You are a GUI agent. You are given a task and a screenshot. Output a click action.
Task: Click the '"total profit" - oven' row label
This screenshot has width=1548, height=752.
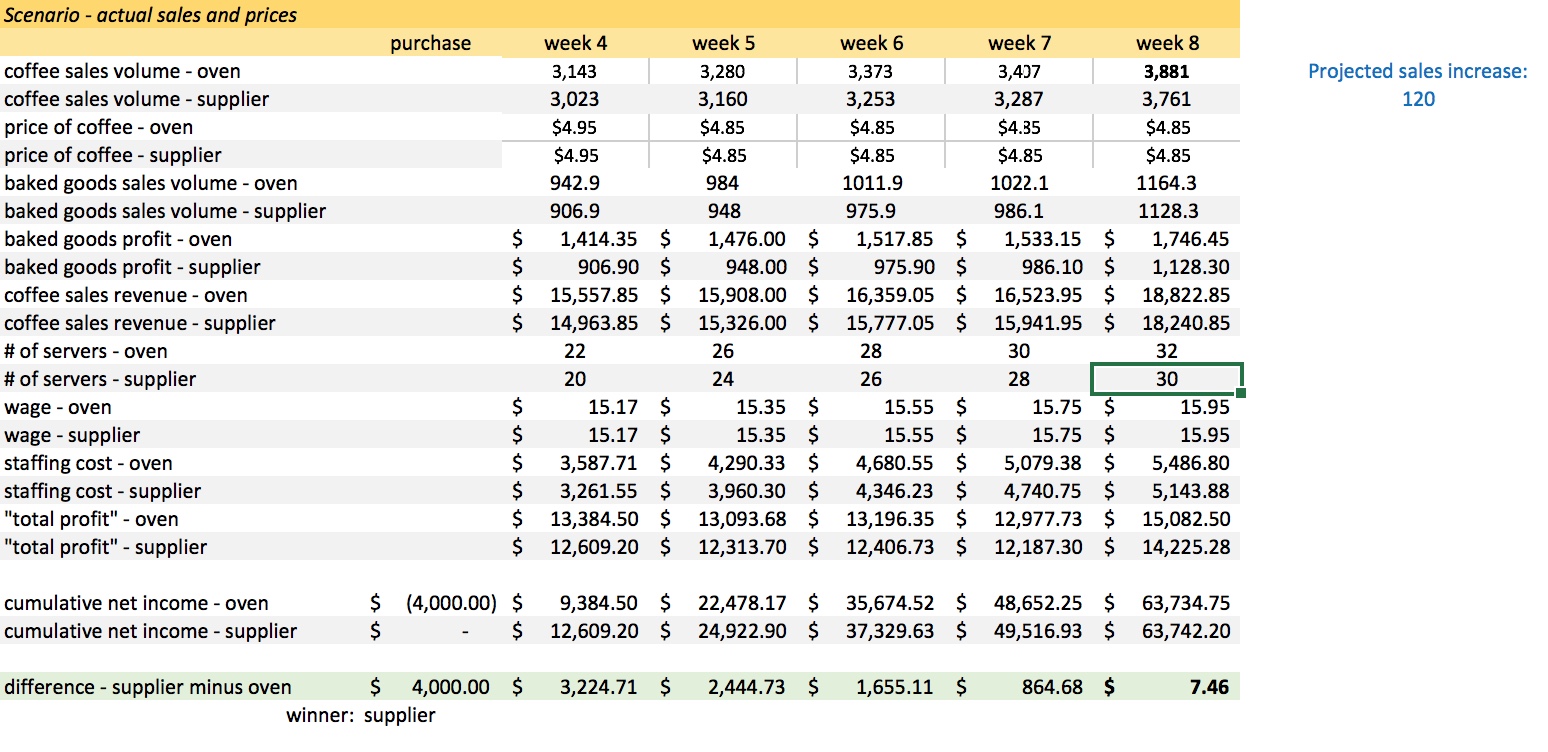[91, 519]
